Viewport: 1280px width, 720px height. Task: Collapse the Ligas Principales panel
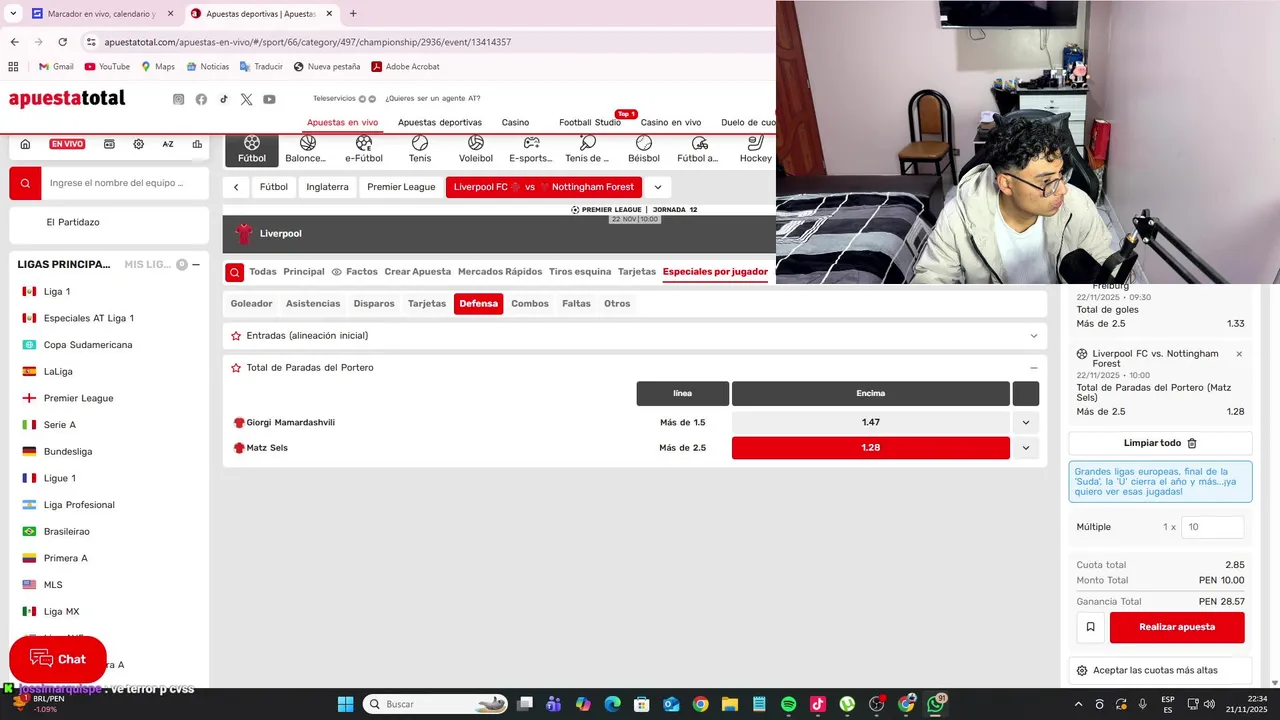tap(196, 265)
